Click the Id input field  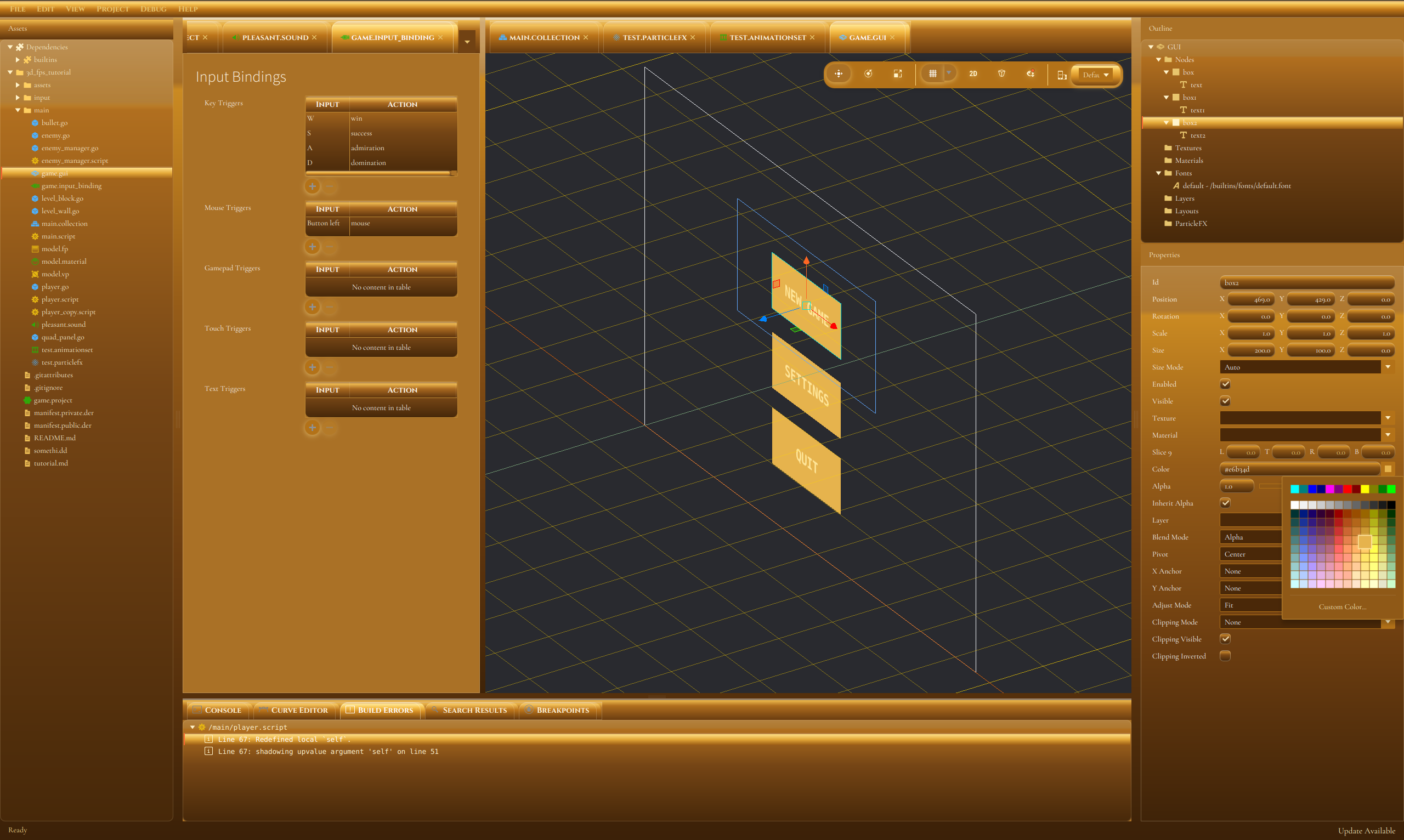click(x=1305, y=282)
